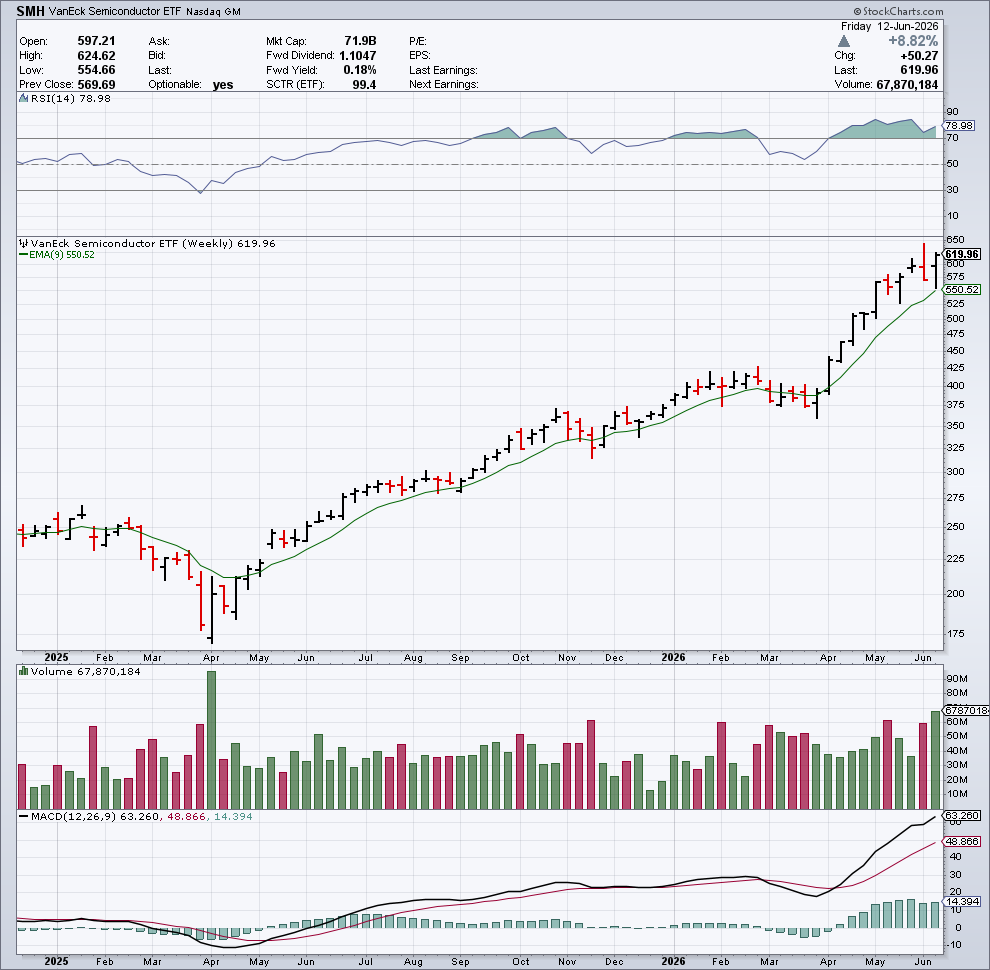990x970 pixels.
Task: Click the Next Earnings label
Action: [444, 85]
